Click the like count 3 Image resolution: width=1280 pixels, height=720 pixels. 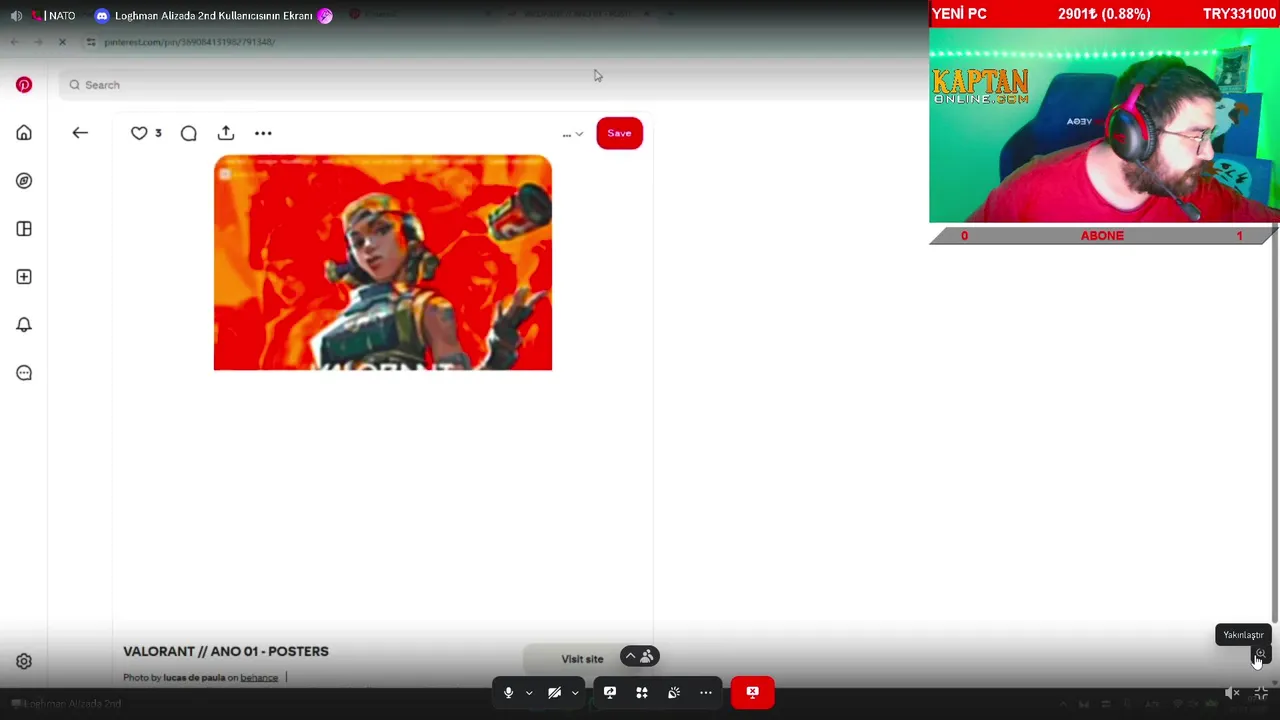pyautogui.click(x=158, y=133)
